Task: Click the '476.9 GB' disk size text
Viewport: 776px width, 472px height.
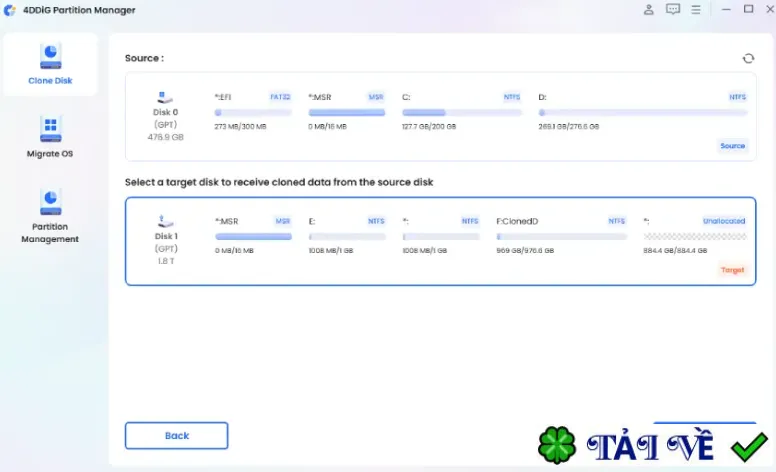Action: point(165,137)
